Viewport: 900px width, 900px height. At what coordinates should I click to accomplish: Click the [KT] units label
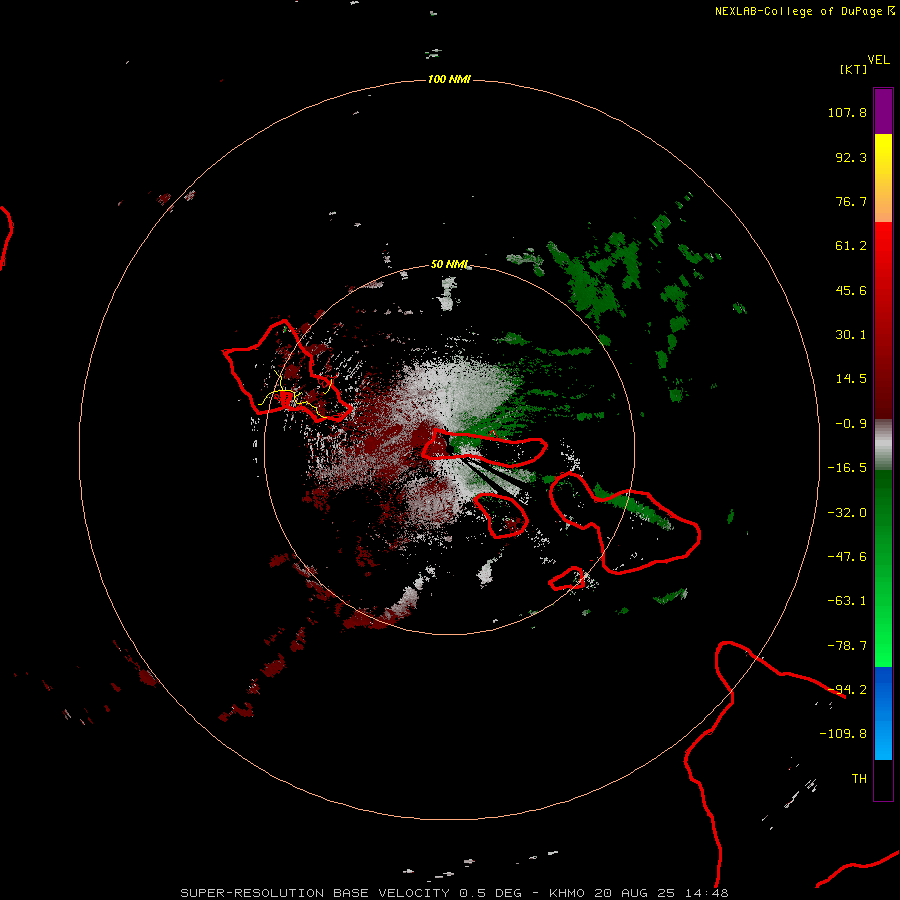click(853, 69)
